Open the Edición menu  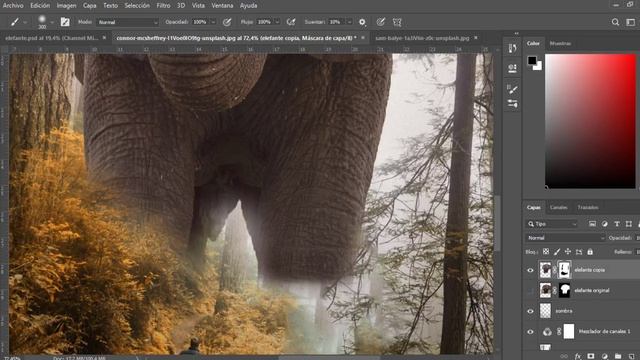[x=40, y=6]
